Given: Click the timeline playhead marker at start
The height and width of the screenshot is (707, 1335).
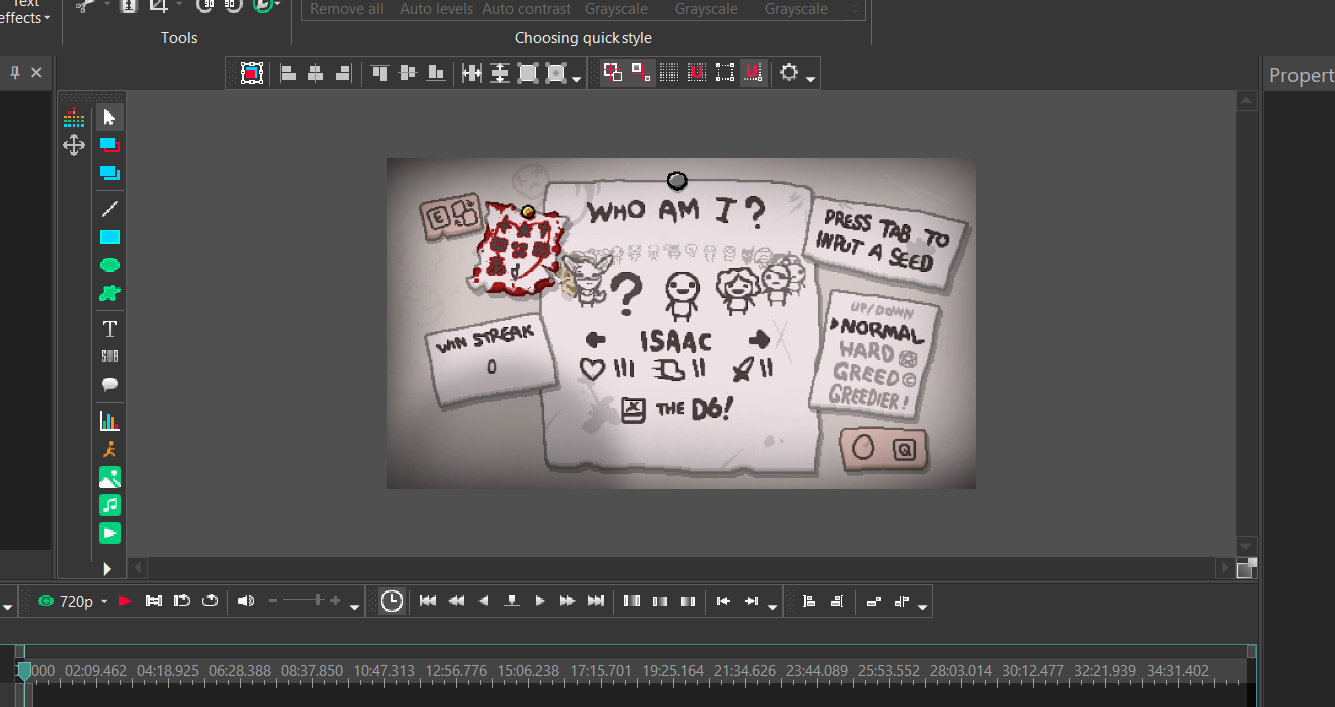Looking at the screenshot, I should 24,671.
